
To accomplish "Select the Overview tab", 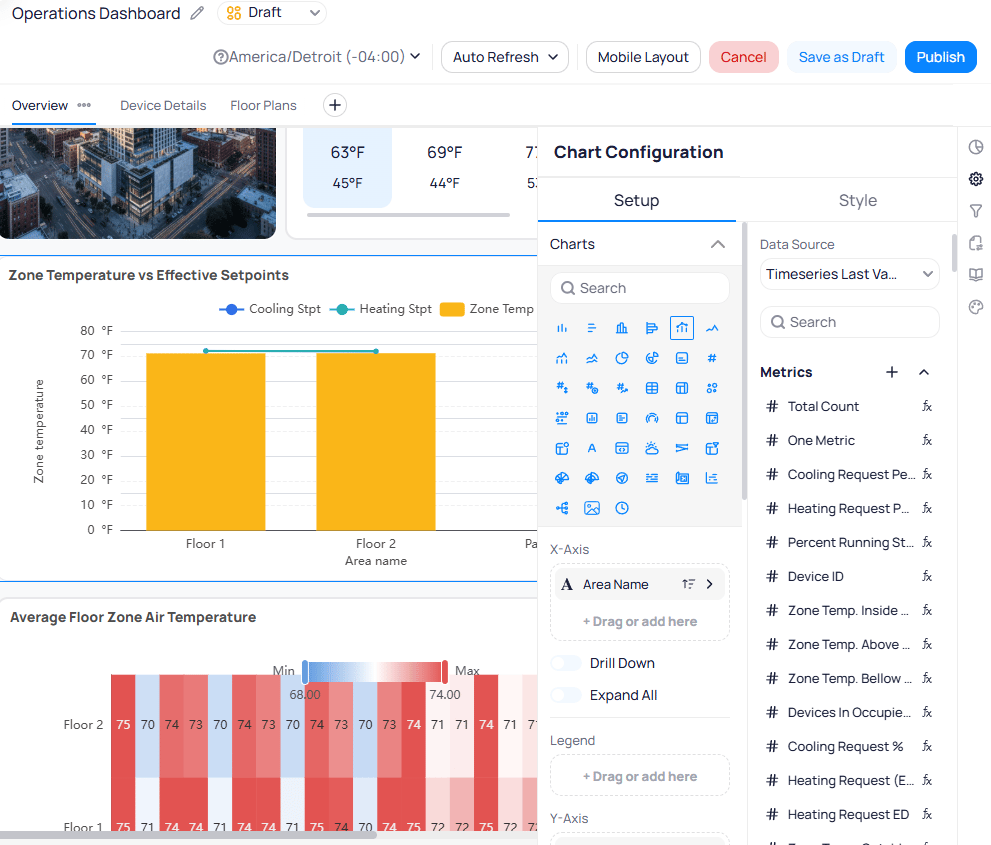I will tap(40, 106).
